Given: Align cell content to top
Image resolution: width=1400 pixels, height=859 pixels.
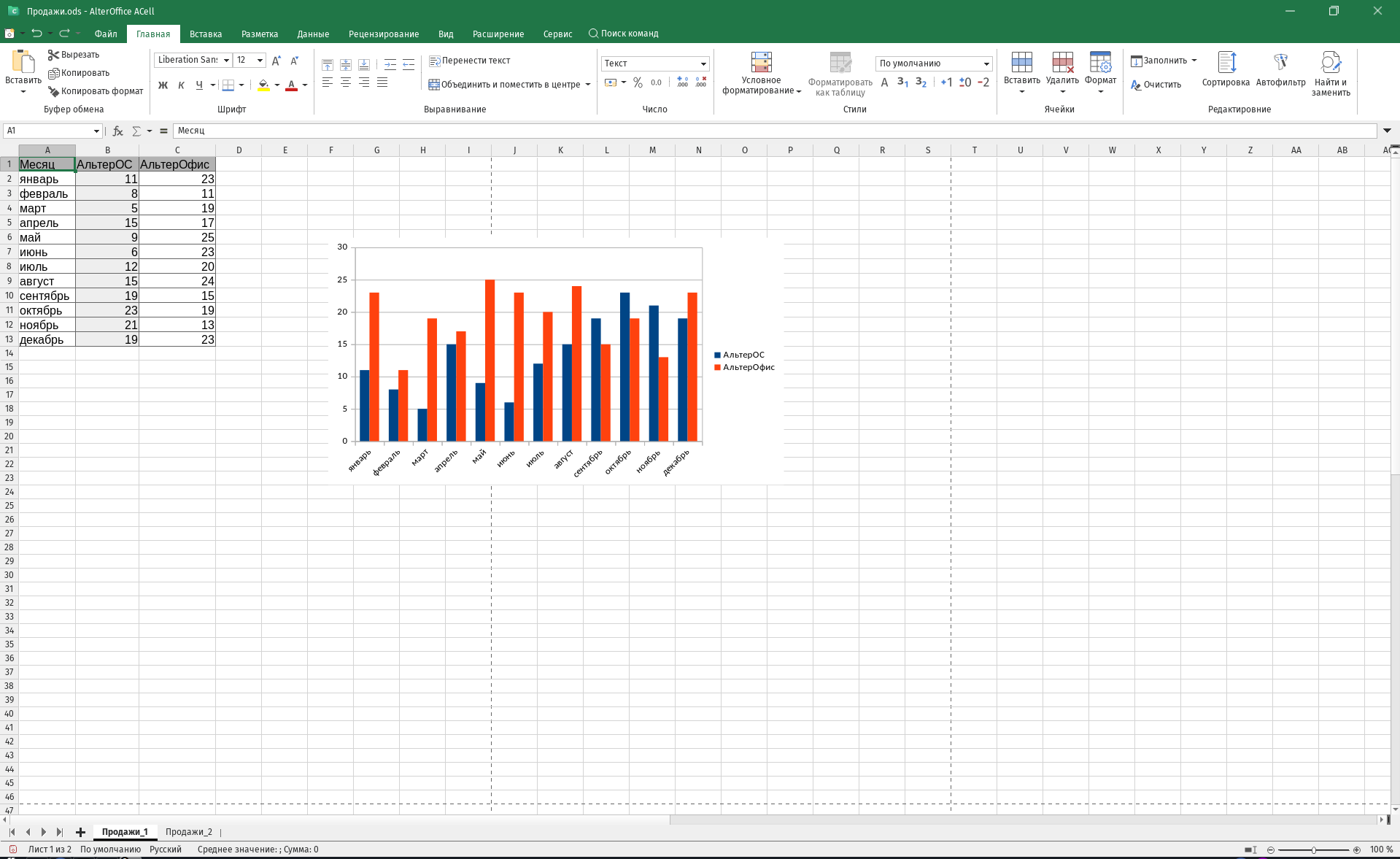Looking at the screenshot, I should (x=328, y=64).
